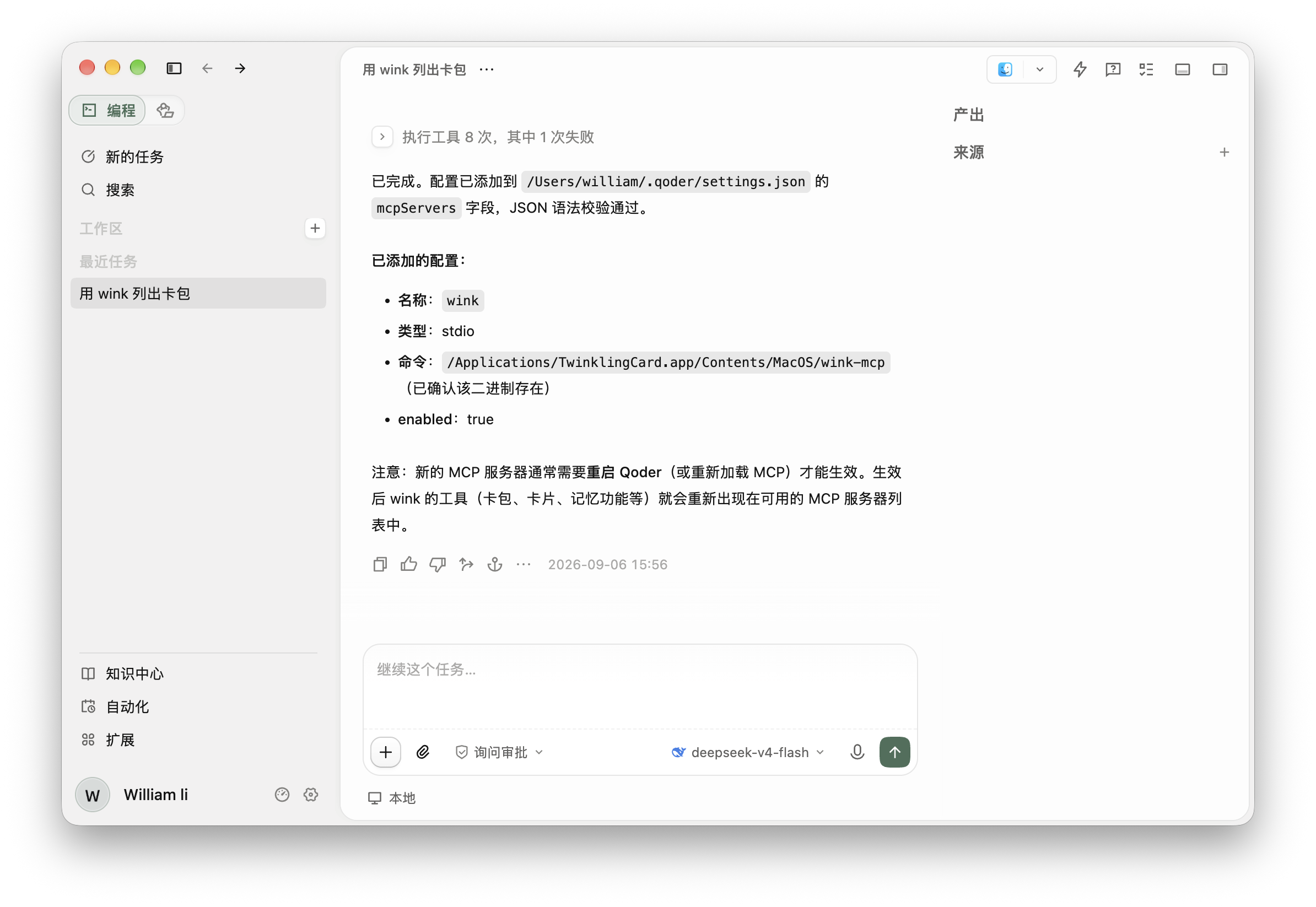Screen dimensions: 1316x907
Task: Give the response a thumbs up
Action: (408, 565)
